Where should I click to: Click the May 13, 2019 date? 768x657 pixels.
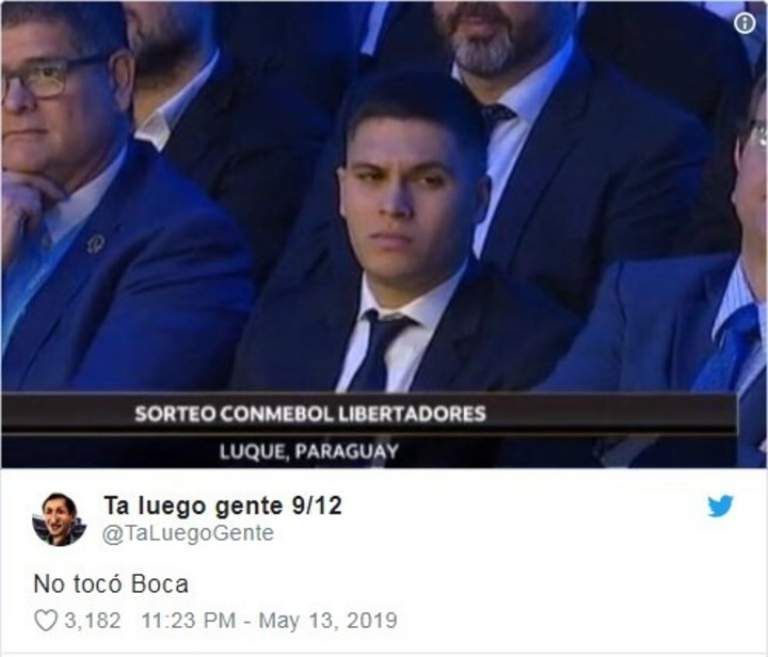click(328, 621)
